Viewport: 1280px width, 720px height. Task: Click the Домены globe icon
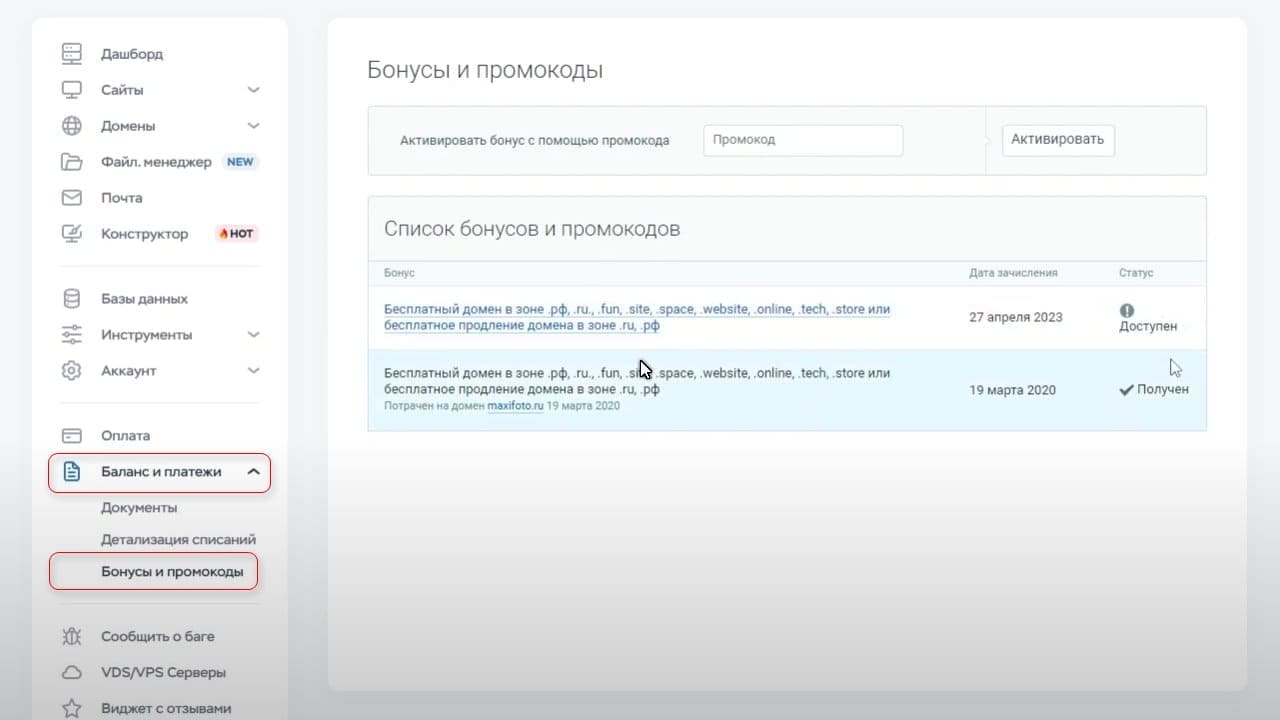(71, 126)
